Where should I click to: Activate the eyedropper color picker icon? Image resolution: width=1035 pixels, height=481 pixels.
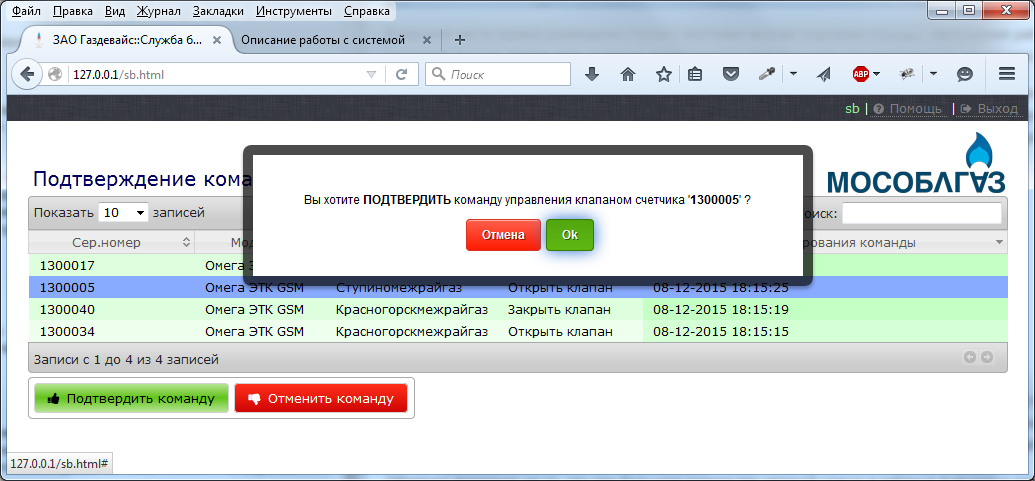767,74
